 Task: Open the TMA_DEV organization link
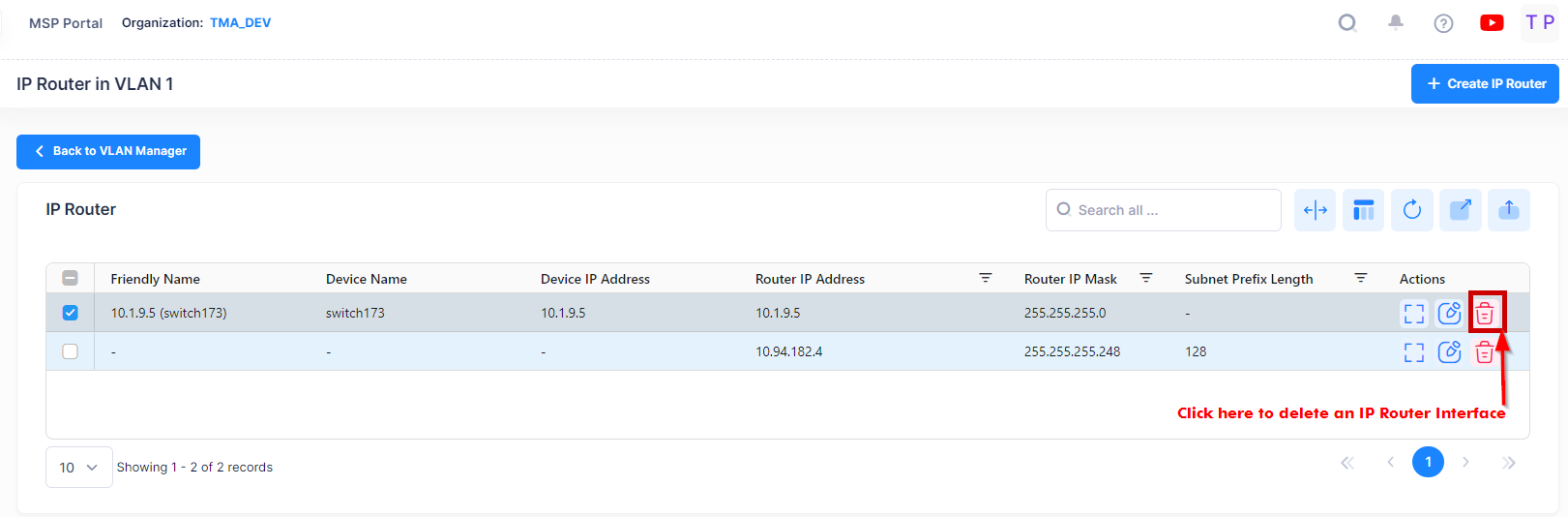[240, 23]
